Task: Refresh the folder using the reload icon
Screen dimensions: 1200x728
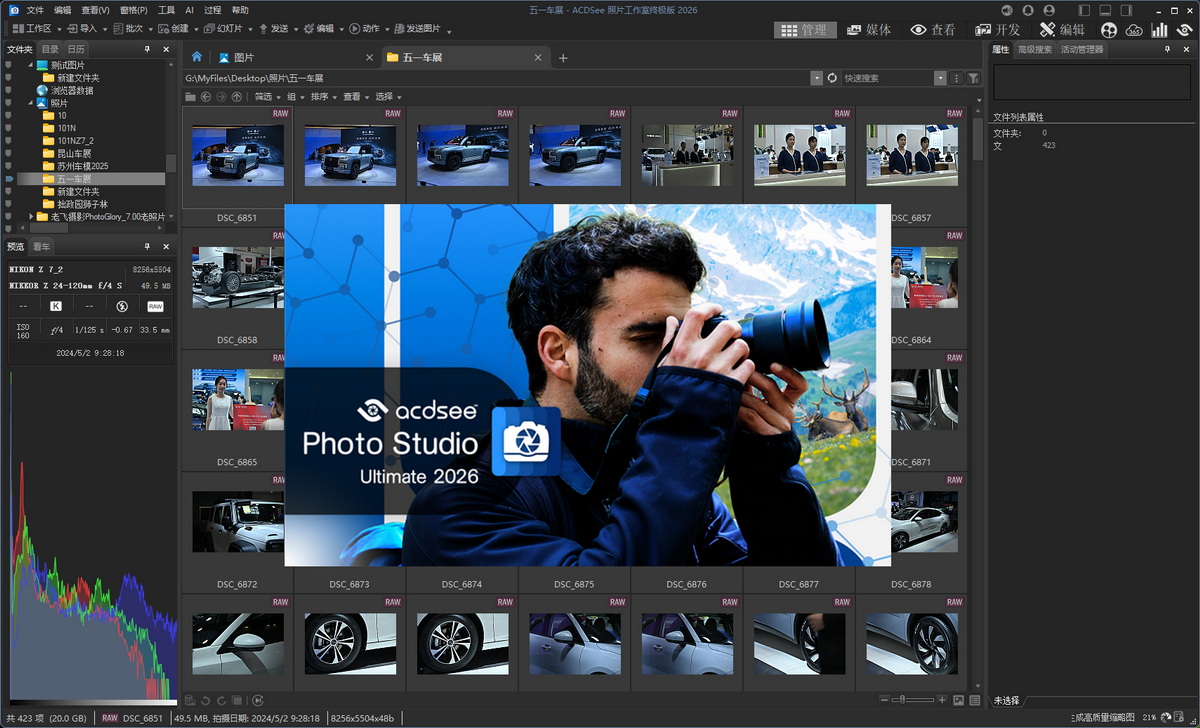Action: pos(832,77)
